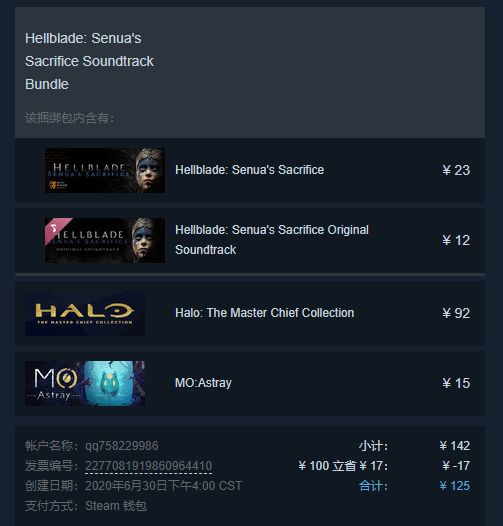This screenshot has width=503, height=526.
Task: Click the Halo Master Chief Collection thumbnail
Action: click(x=85, y=313)
